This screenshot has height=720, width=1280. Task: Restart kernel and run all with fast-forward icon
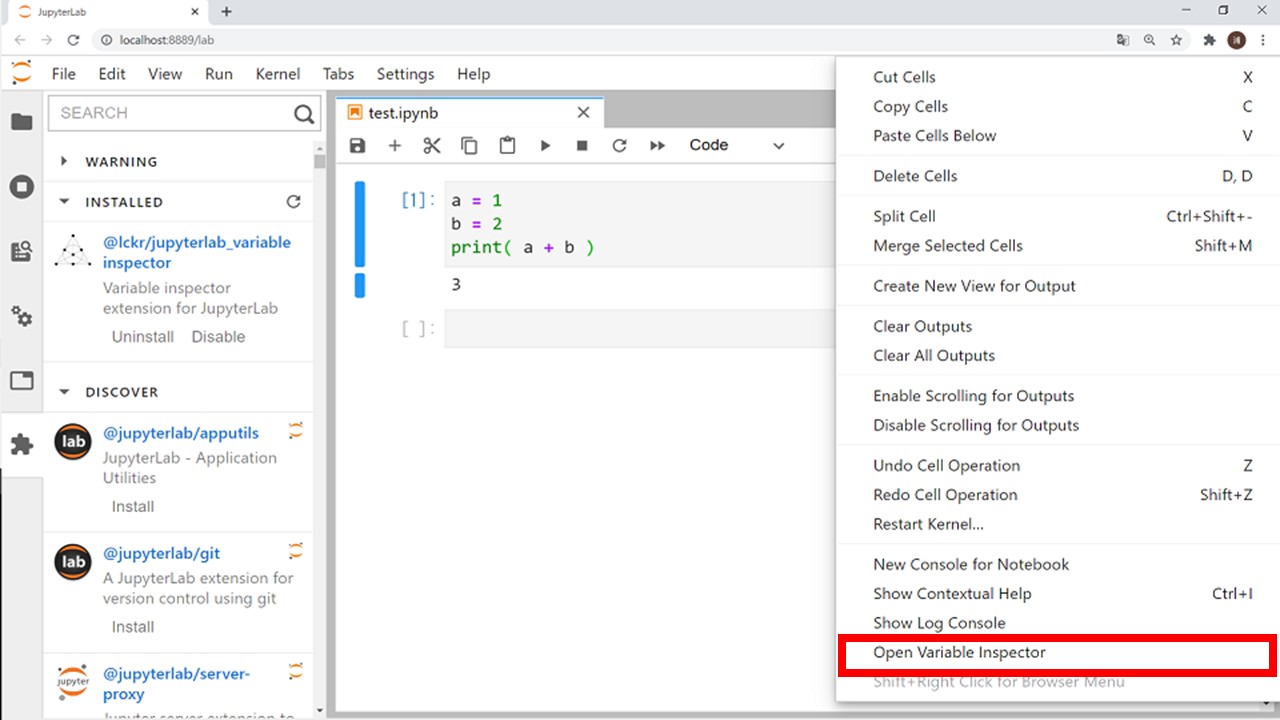click(657, 145)
